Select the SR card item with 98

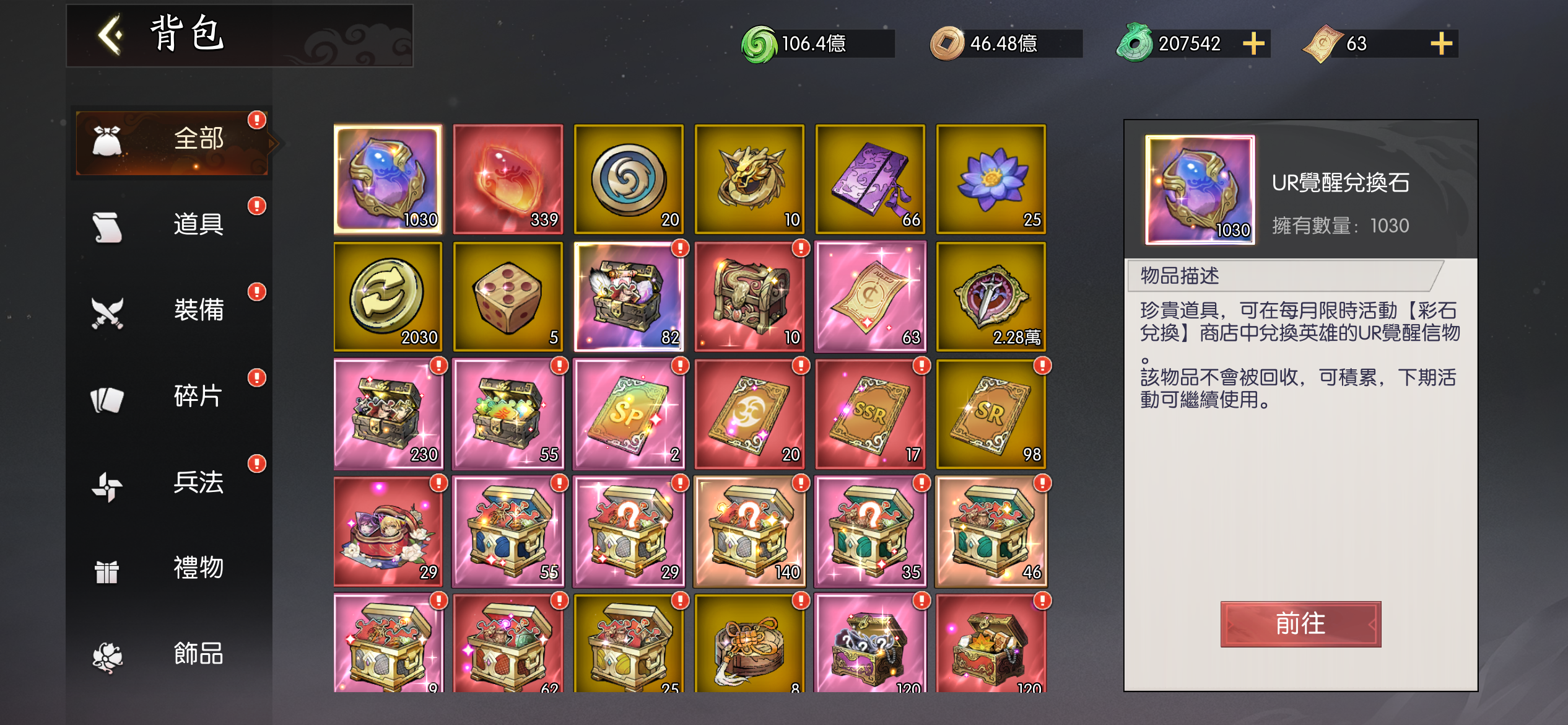tap(991, 414)
